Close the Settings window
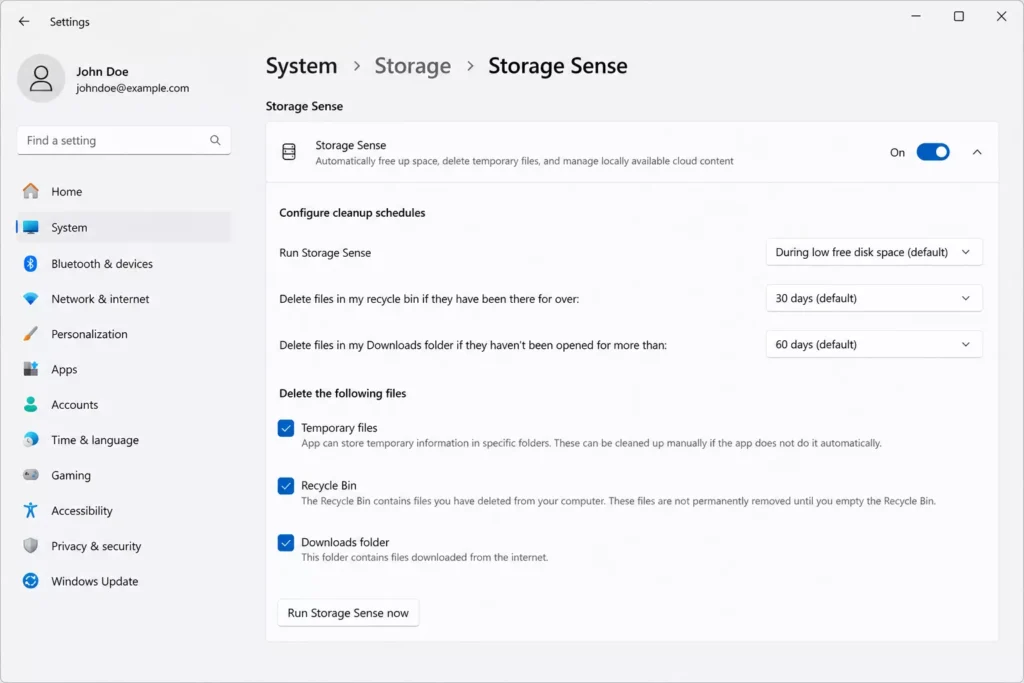Image resolution: width=1024 pixels, height=683 pixels. pyautogui.click(x=1001, y=16)
